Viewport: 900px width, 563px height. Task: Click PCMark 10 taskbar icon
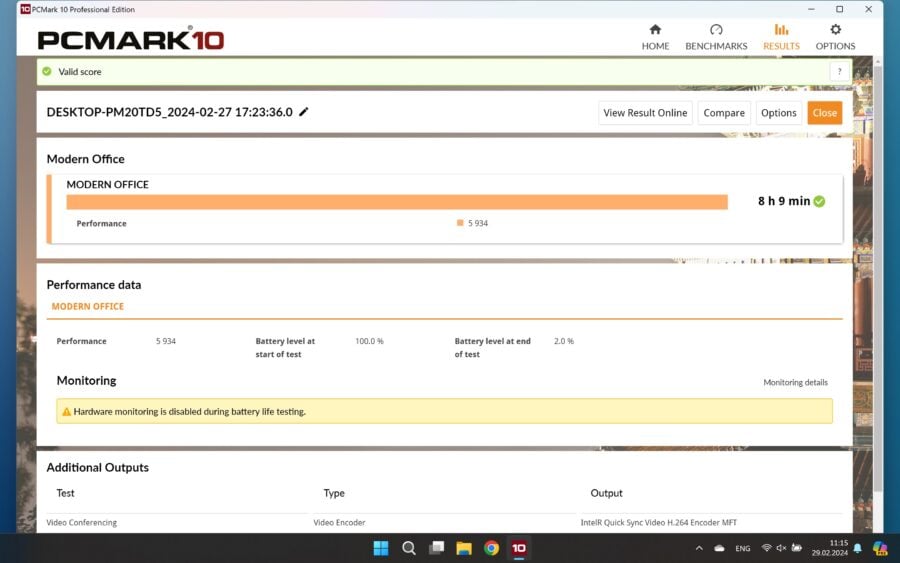(519, 548)
